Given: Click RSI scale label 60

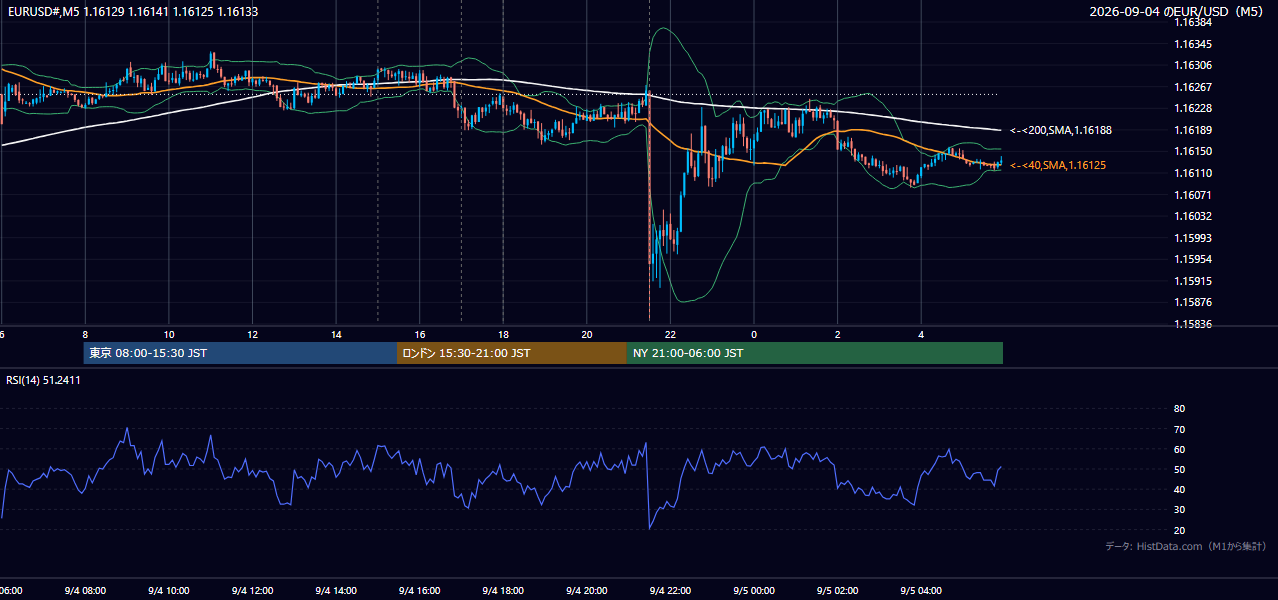Looking at the screenshot, I should click(1179, 449).
